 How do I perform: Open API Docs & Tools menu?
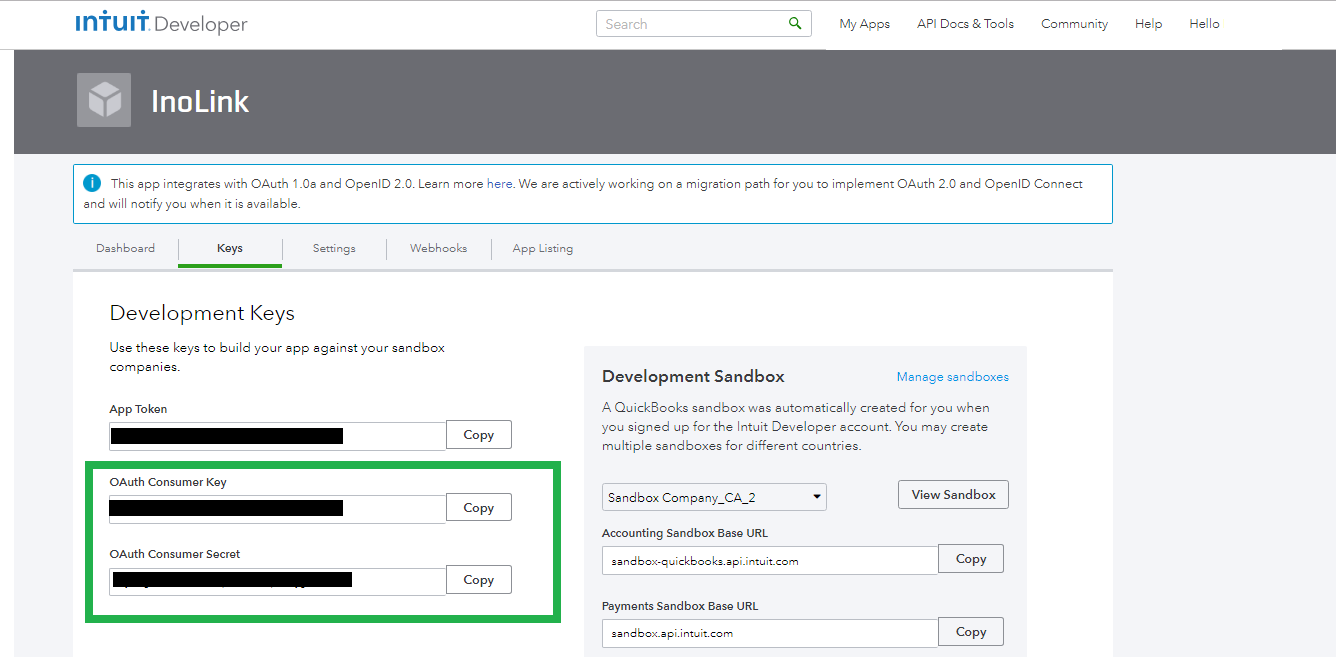pyautogui.click(x=965, y=24)
